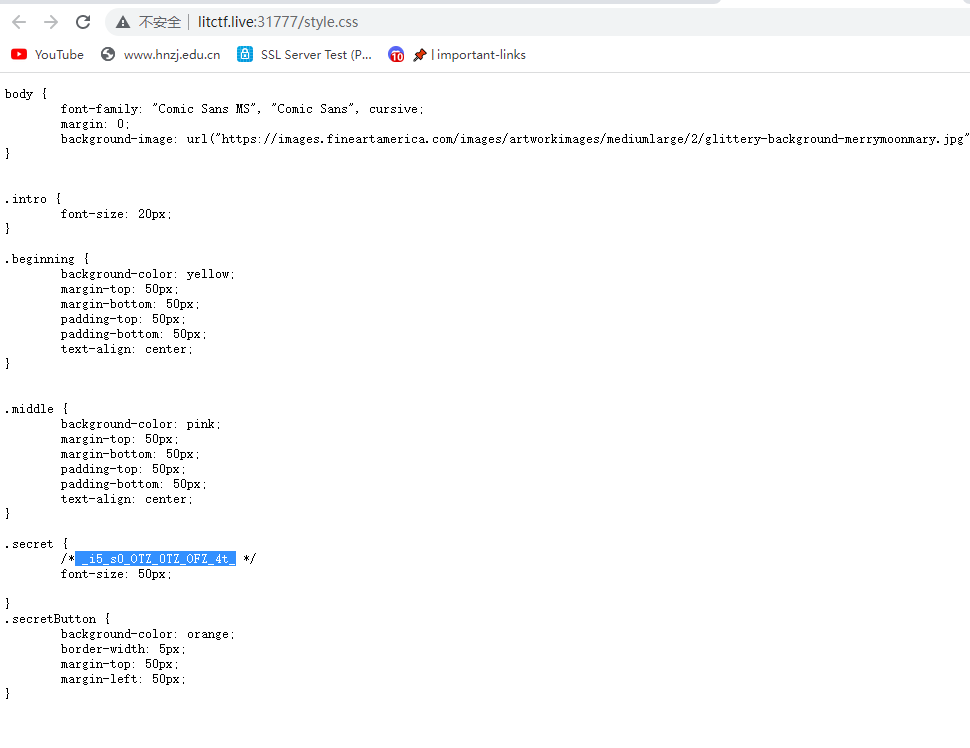Click the SSL Server Test lock icon
970x748 pixels.
tap(245, 54)
